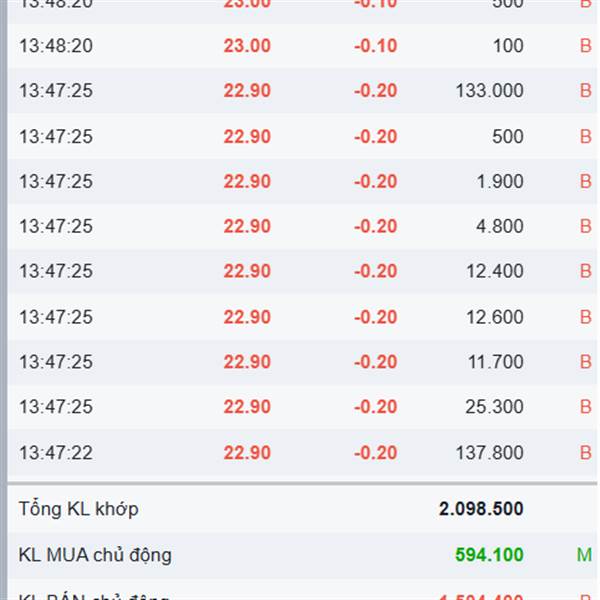Click the 133.000 volume cell
The height and width of the screenshot is (600, 600).
tap(489, 91)
